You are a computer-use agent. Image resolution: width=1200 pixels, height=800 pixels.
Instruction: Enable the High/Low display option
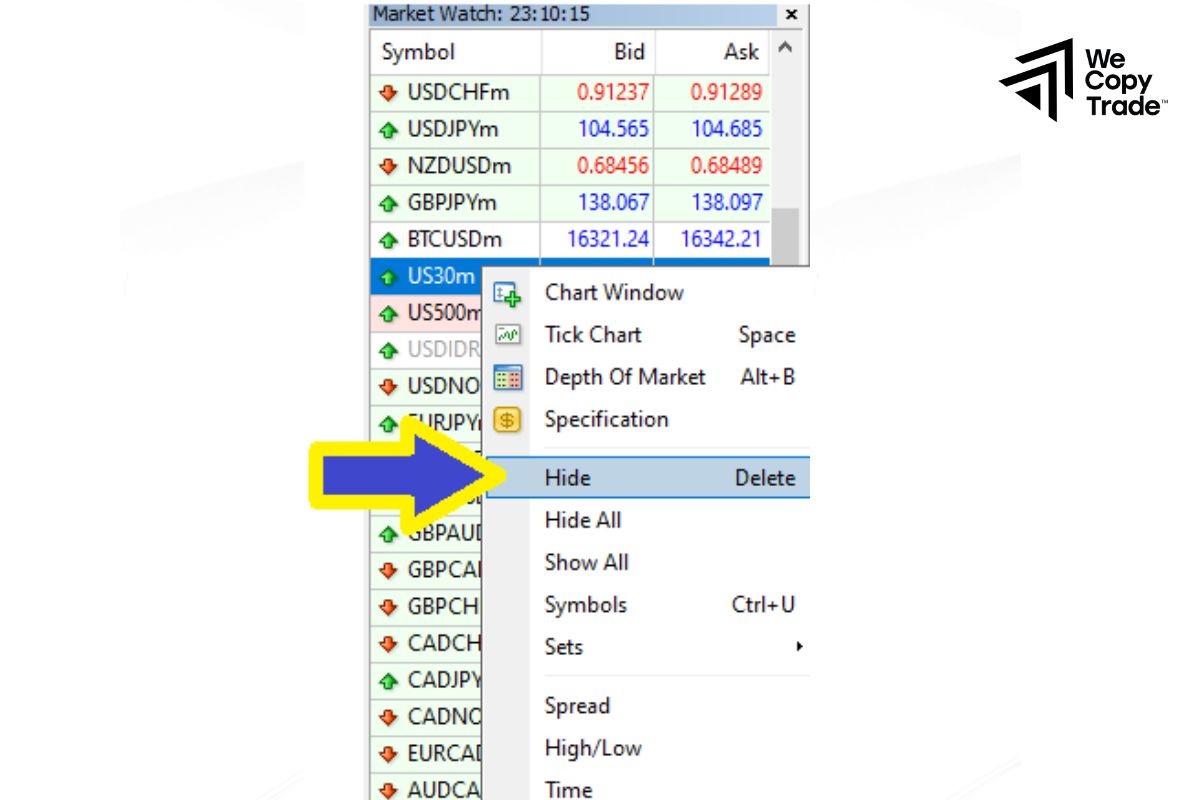click(x=593, y=748)
